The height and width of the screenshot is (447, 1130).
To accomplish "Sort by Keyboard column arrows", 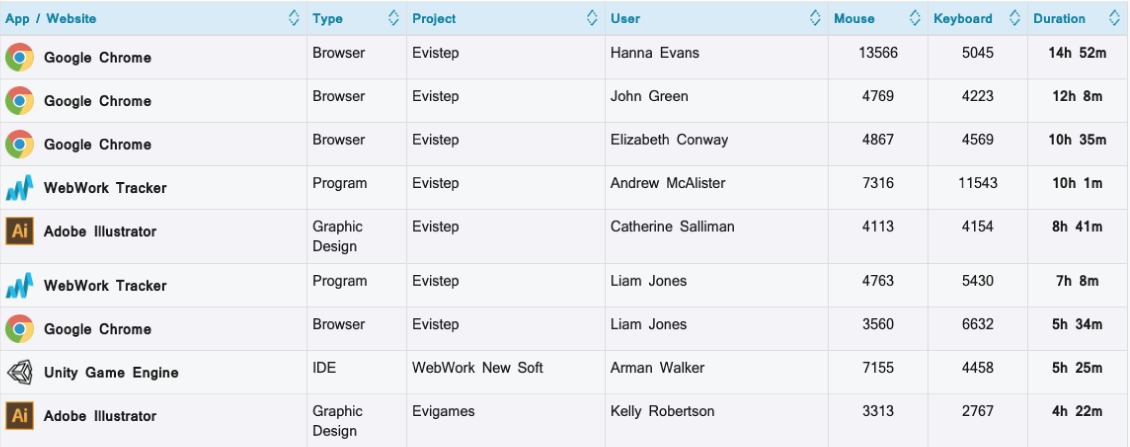I will (x=1015, y=18).
